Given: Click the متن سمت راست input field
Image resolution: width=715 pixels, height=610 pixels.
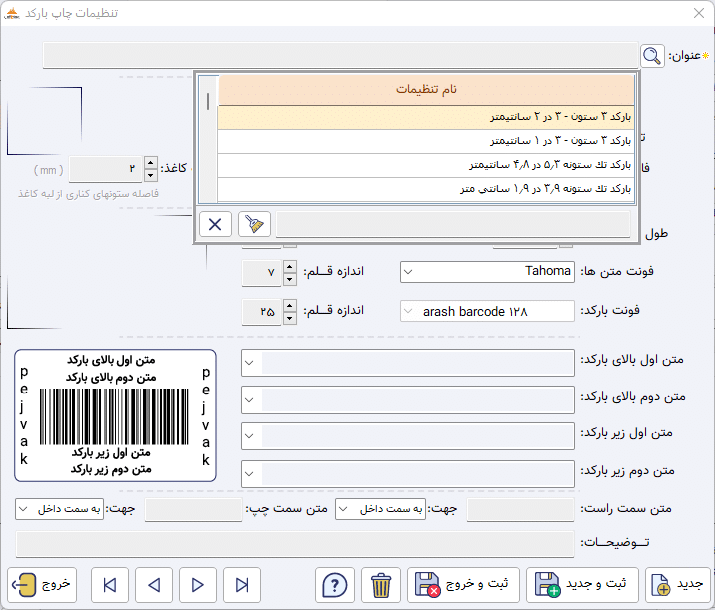Looking at the screenshot, I should coord(520,509).
